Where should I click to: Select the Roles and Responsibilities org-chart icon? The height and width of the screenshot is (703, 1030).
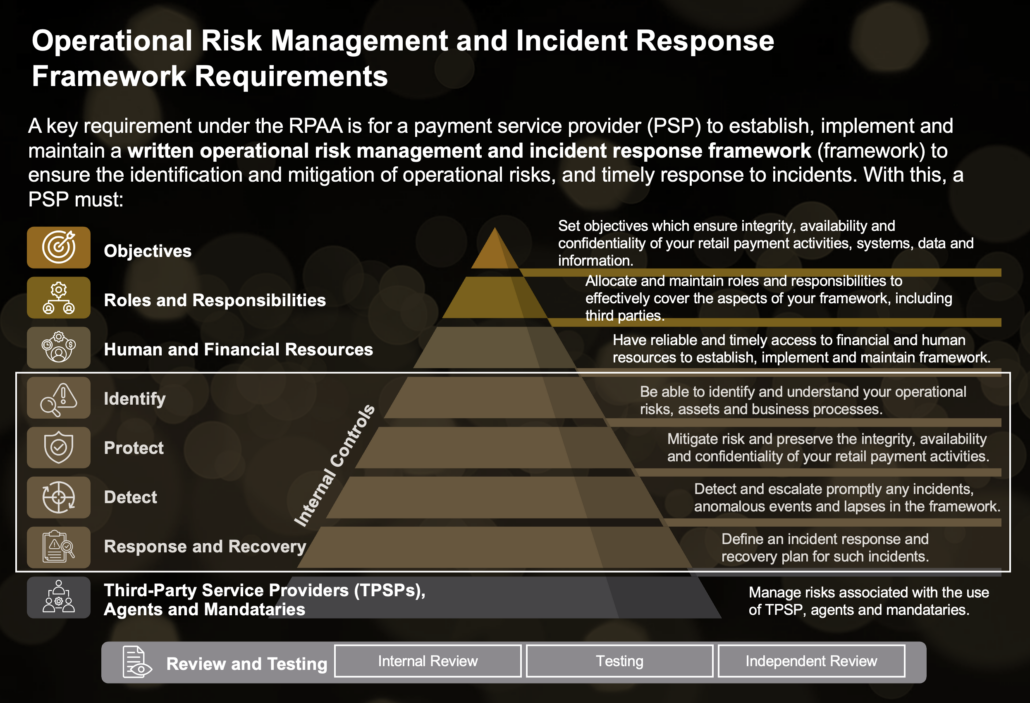coord(58,298)
